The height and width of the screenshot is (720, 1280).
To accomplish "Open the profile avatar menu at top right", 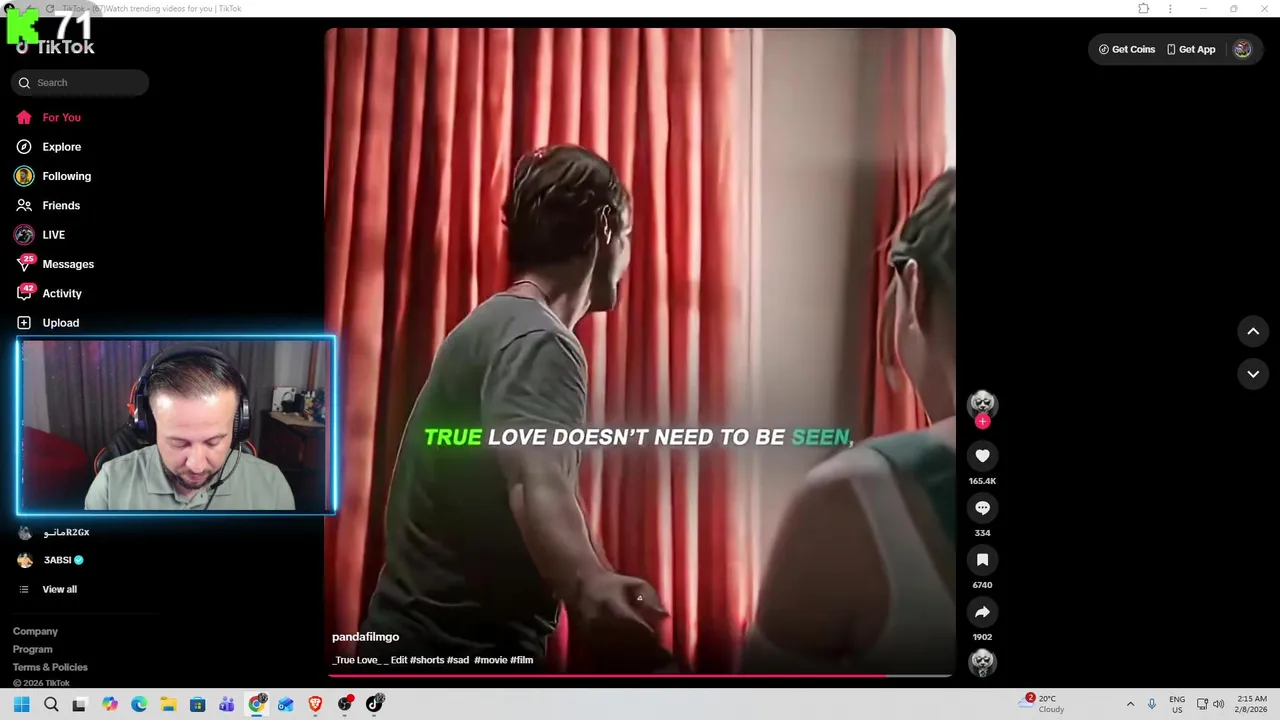I will click(x=1242, y=49).
